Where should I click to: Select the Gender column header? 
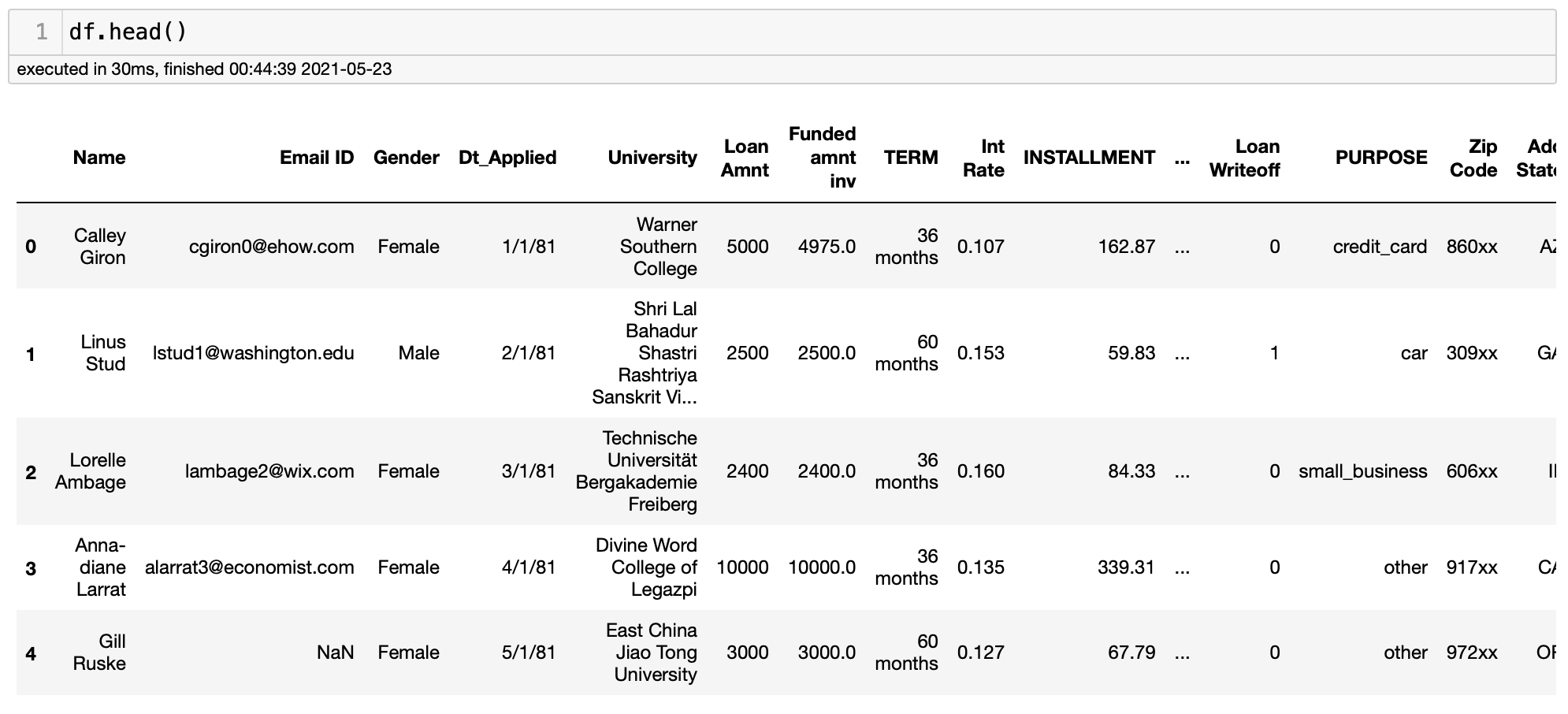(x=406, y=158)
